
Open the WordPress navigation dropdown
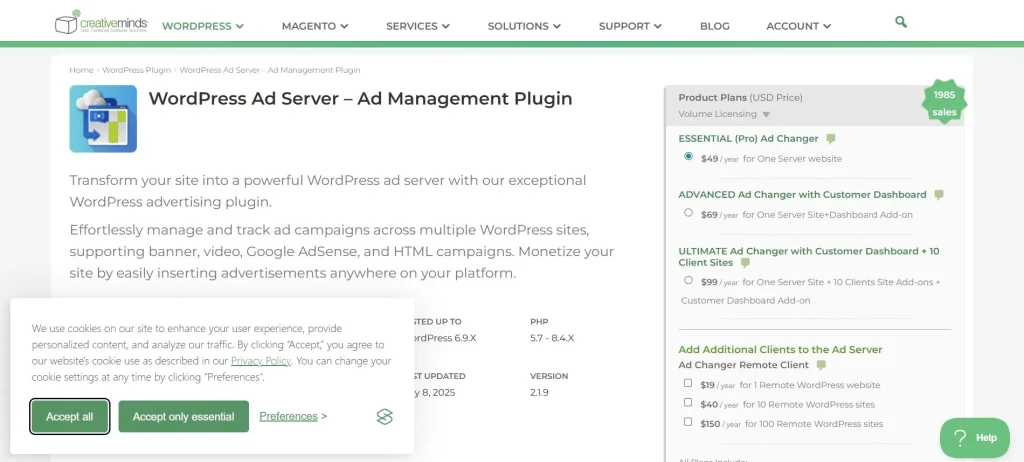pos(202,26)
